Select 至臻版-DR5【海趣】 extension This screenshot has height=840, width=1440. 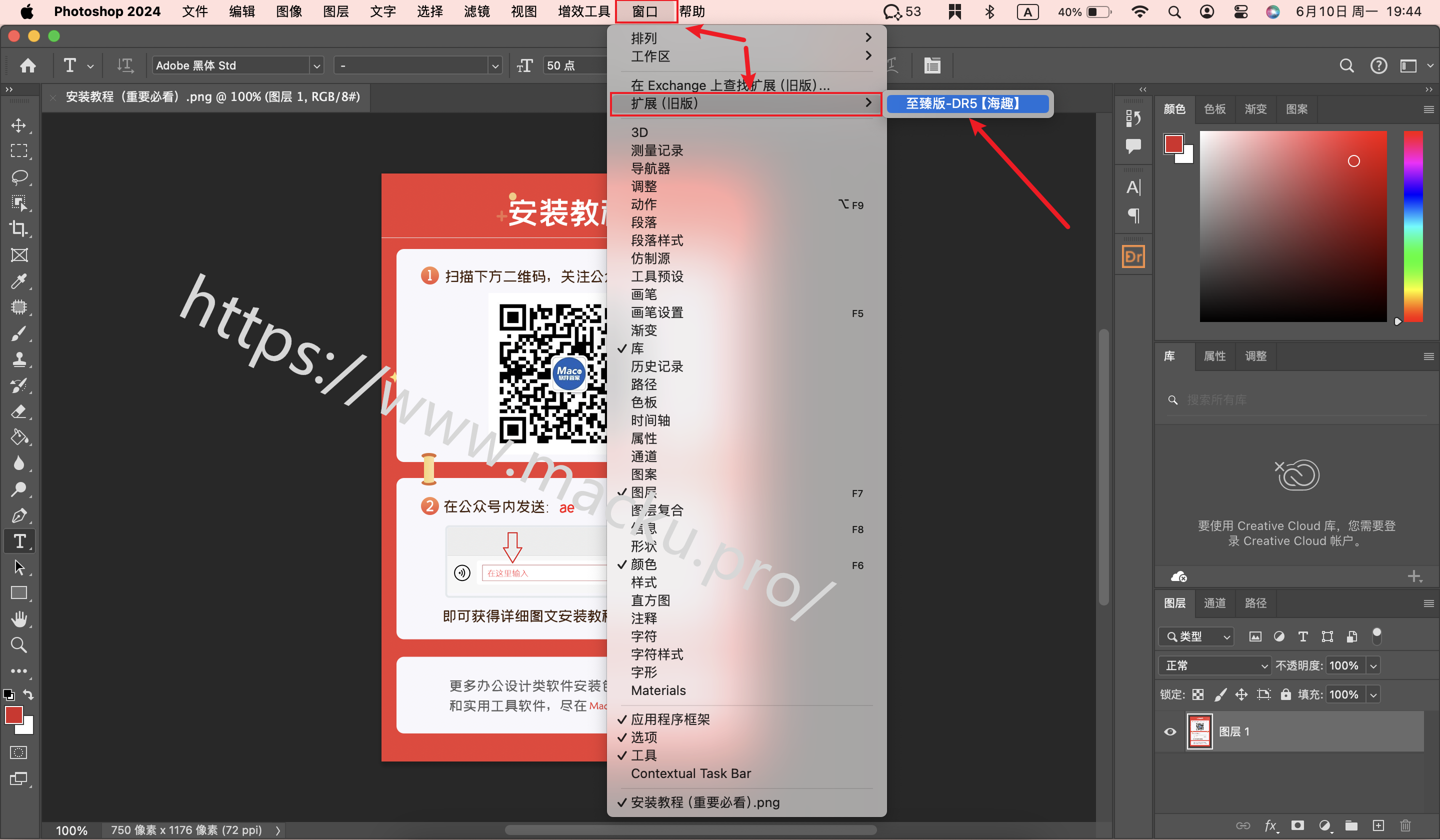tap(967, 103)
